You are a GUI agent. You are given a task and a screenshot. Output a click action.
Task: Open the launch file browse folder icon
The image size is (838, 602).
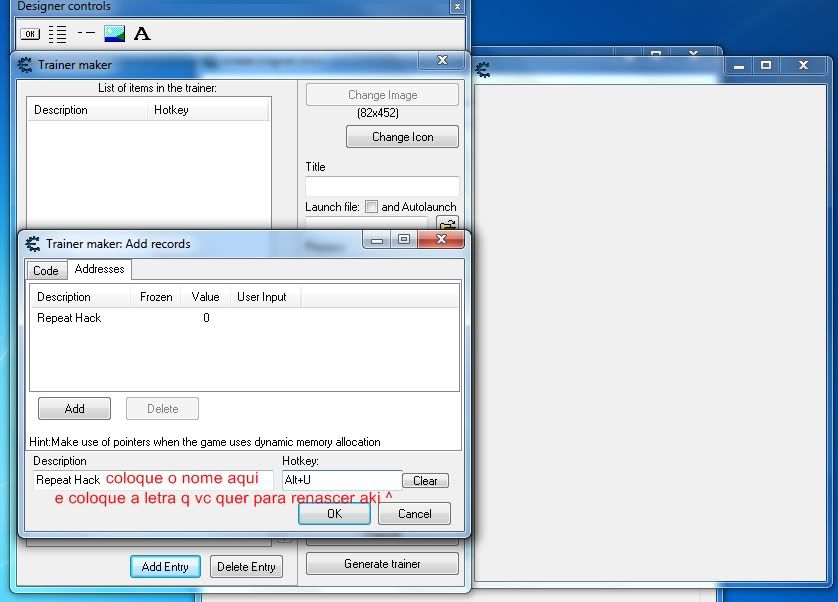[x=448, y=225]
